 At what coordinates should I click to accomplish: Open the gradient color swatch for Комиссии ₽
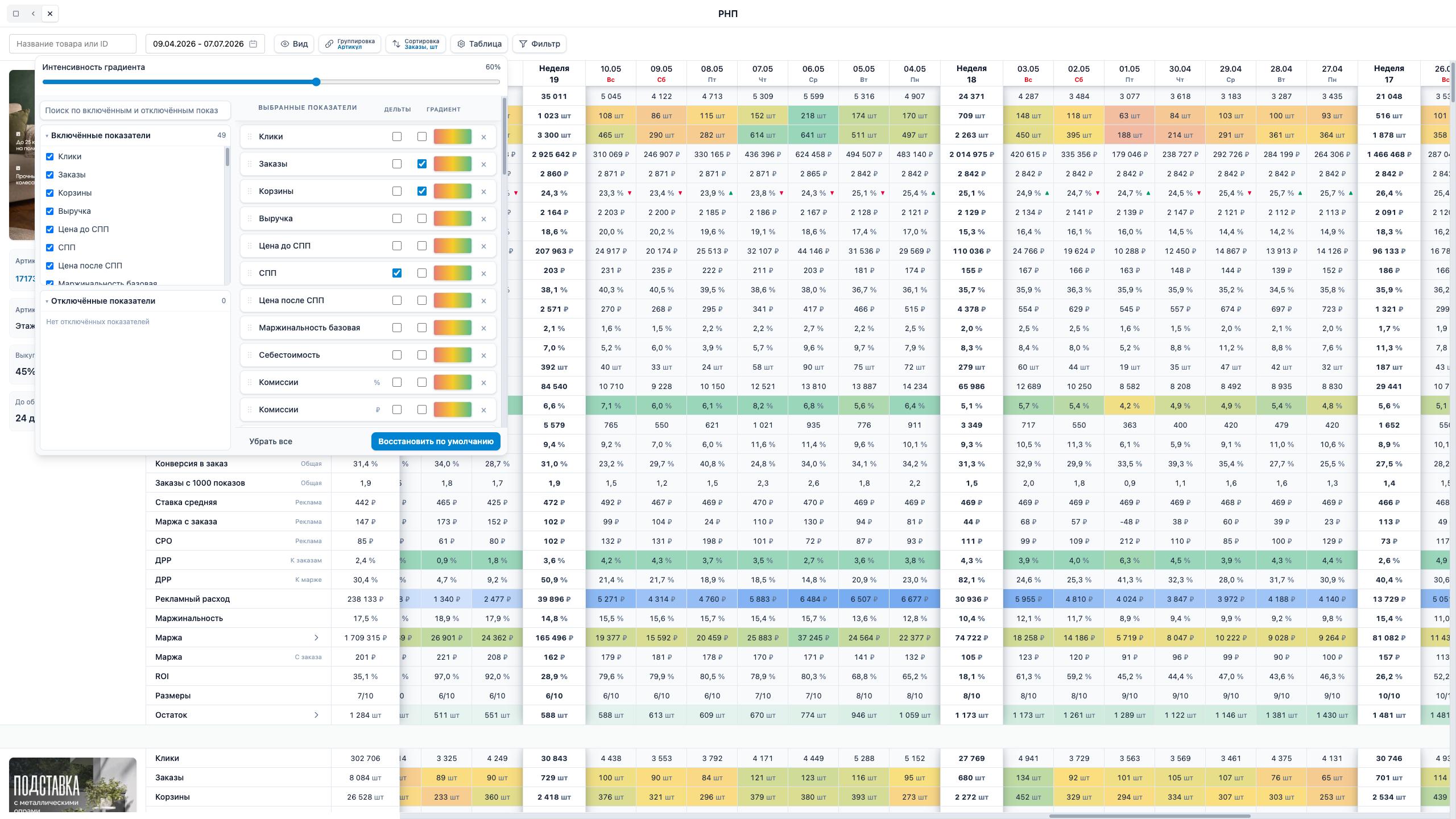point(453,409)
